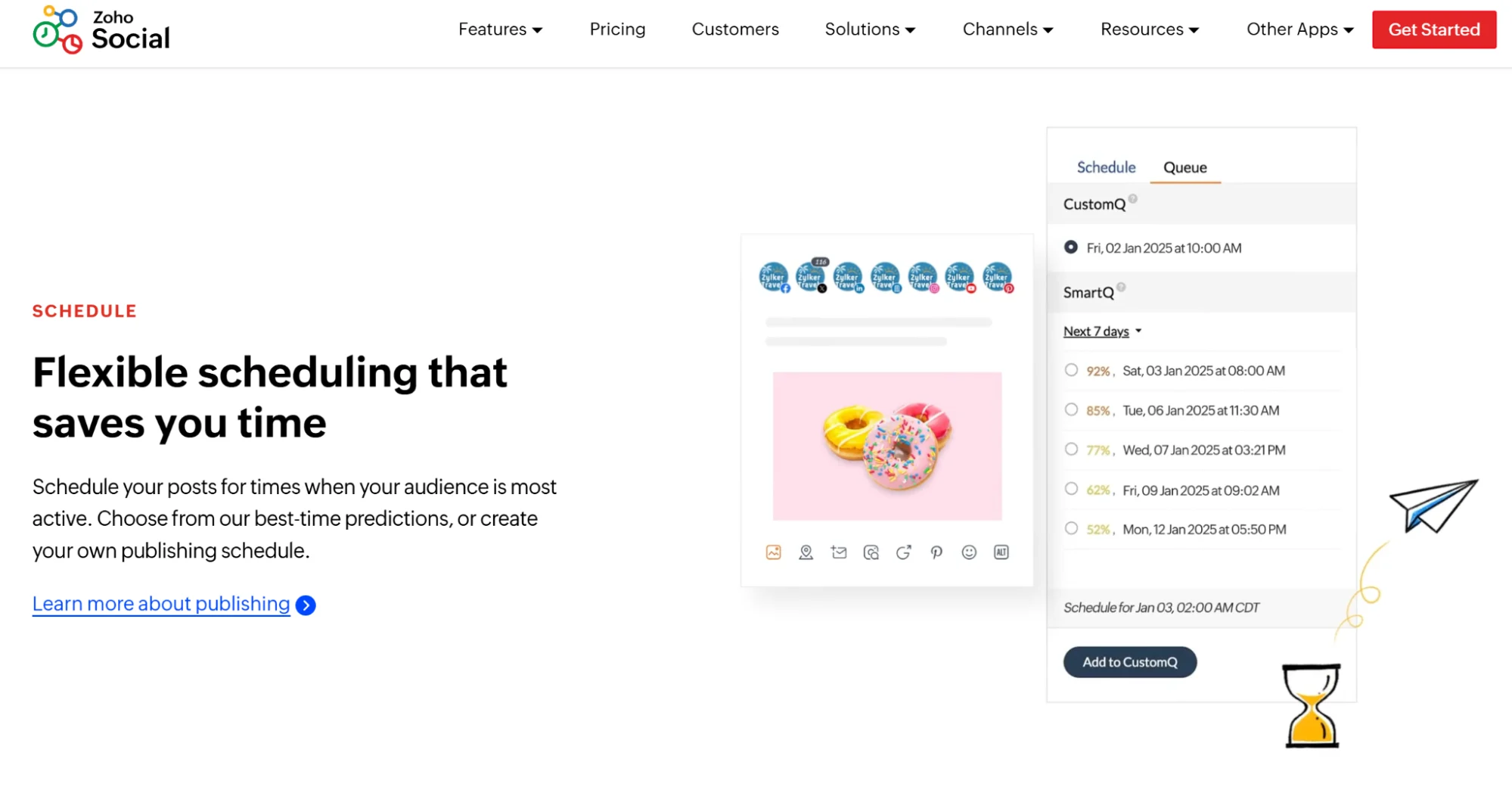Click the add image icon in composer
This screenshot has height=787, width=1512.
pyautogui.click(x=773, y=552)
